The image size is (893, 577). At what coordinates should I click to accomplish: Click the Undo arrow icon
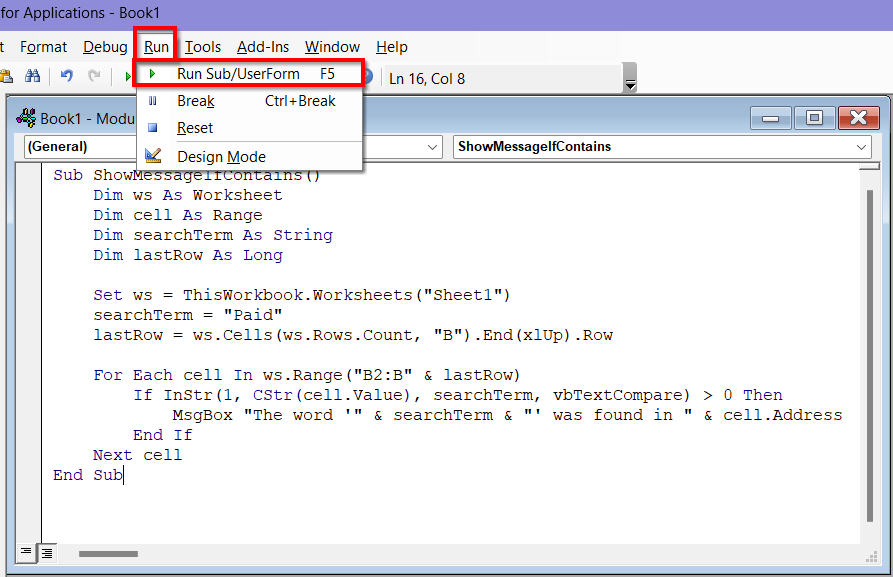coord(66,75)
